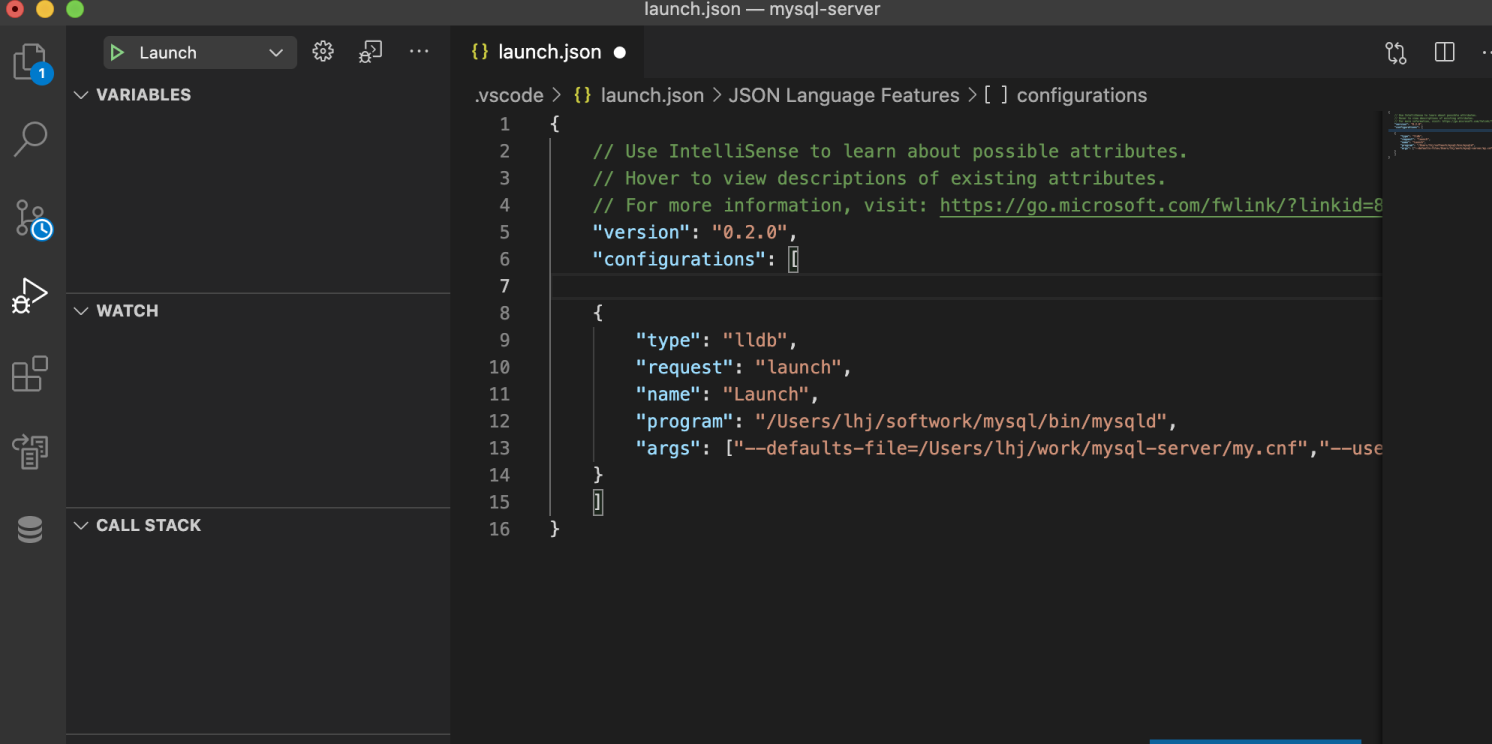The image size is (1492, 744).
Task: Open the Remote Explorer icon in the activity bar
Action: 30,452
